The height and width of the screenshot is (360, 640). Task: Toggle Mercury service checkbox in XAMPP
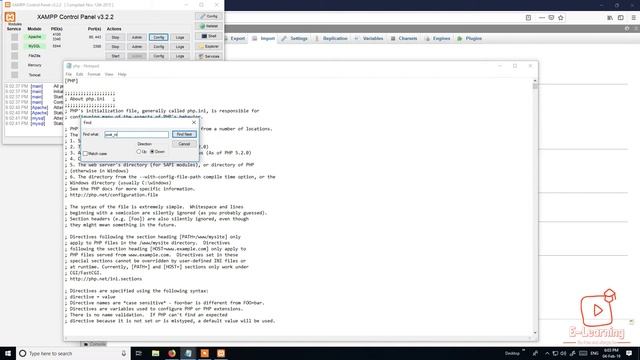coord(14,65)
